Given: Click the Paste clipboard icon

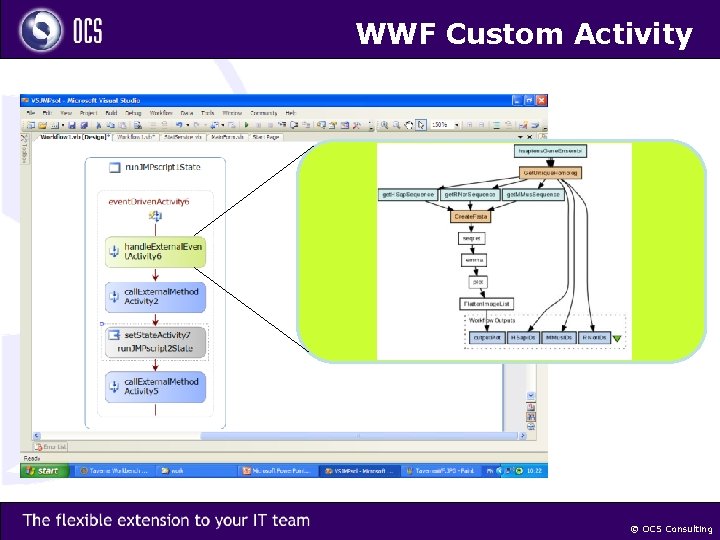Looking at the screenshot, I should [123, 125].
